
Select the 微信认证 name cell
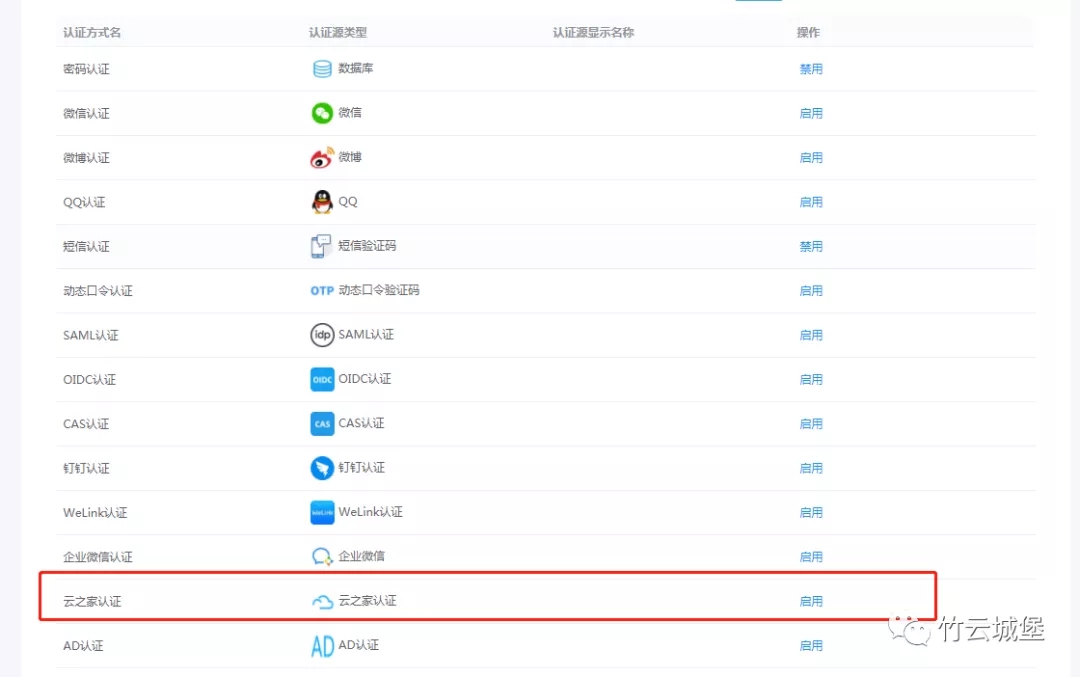[x=86, y=113]
